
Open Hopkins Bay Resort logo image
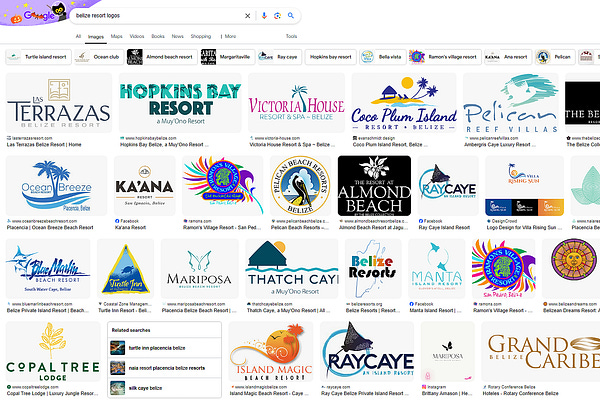180,103
